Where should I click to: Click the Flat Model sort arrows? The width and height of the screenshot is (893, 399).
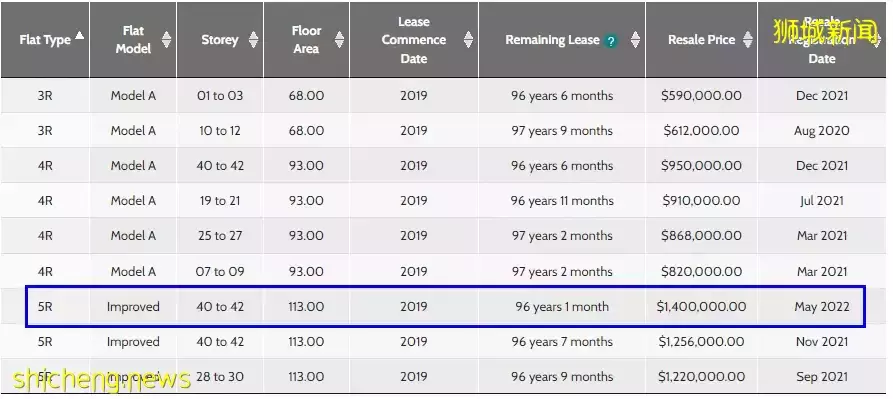[166, 39]
